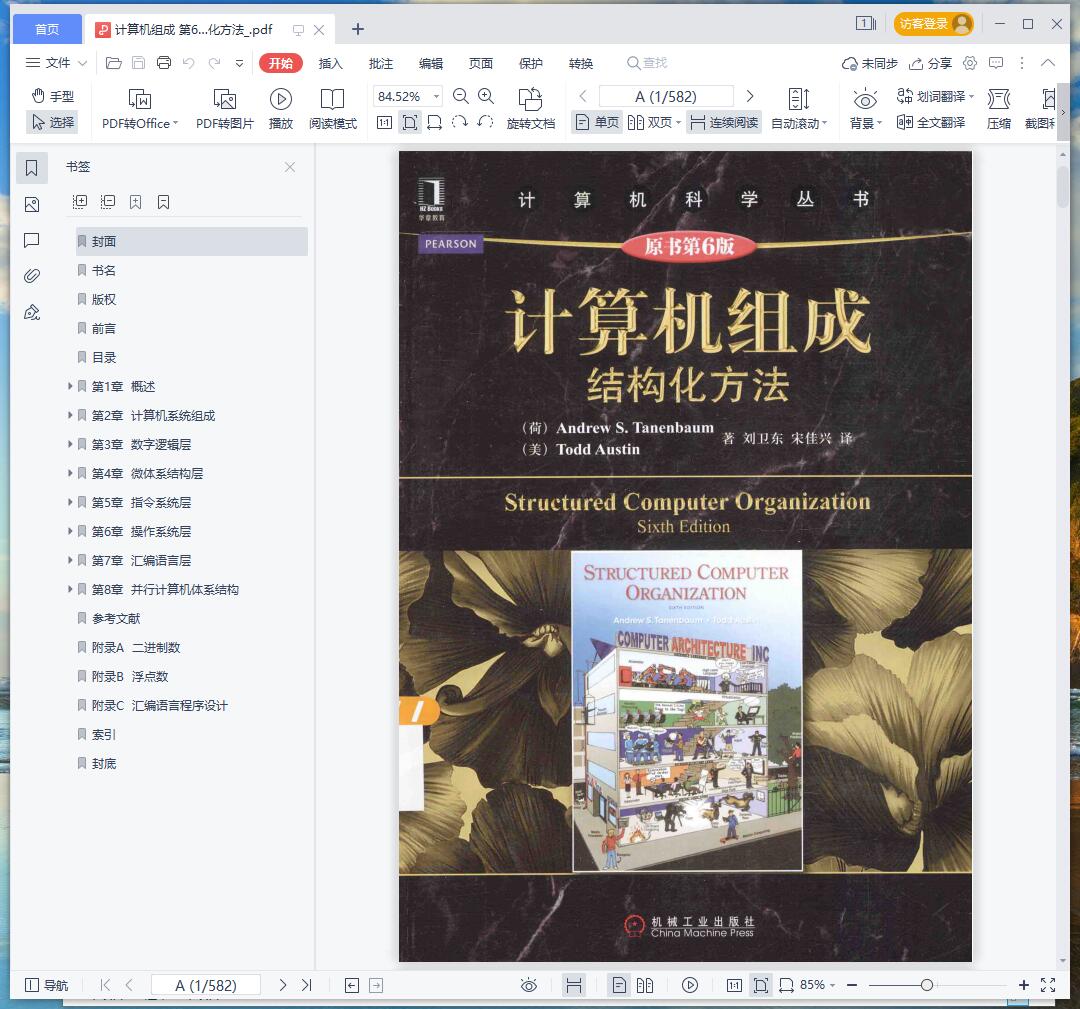Click the page number field in toolbar
1080x1009 pixels.
(666, 96)
